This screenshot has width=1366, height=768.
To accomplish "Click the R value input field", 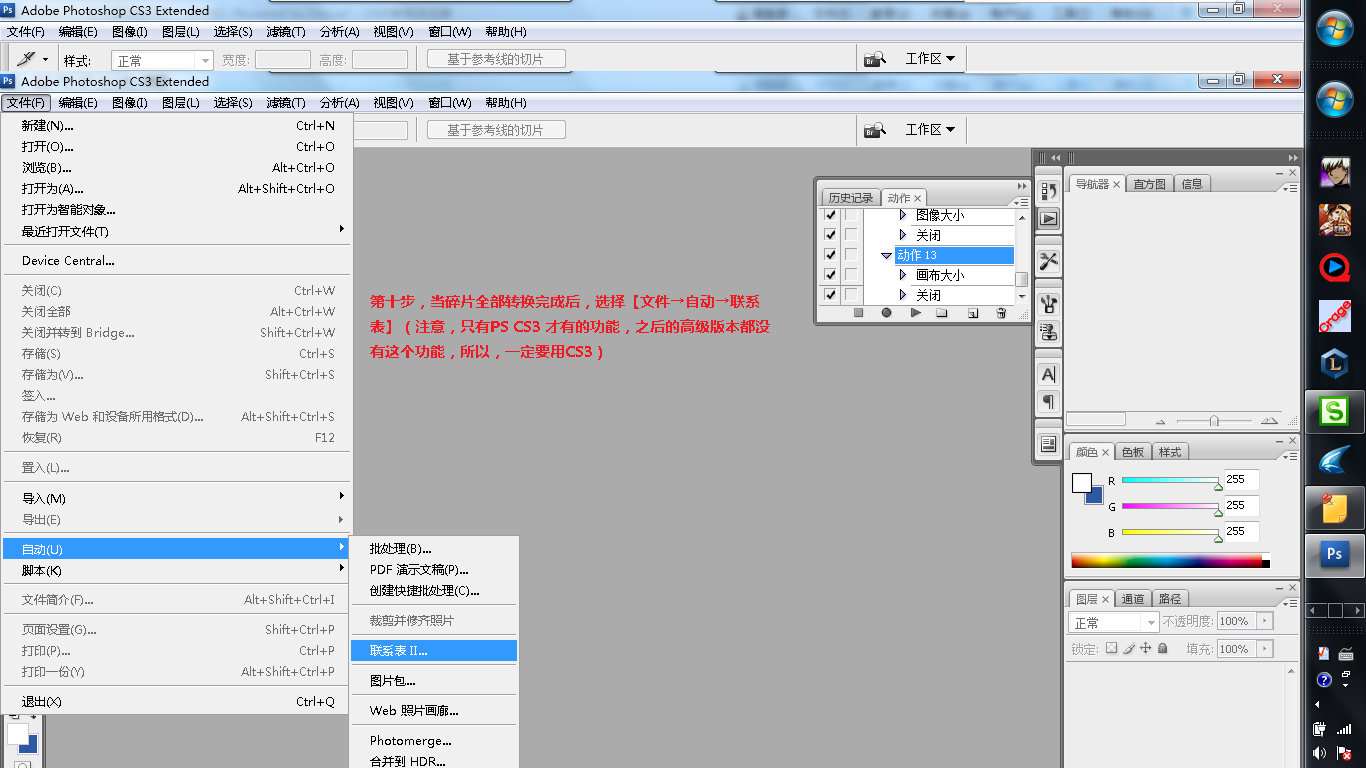I will pos(1241,480).
